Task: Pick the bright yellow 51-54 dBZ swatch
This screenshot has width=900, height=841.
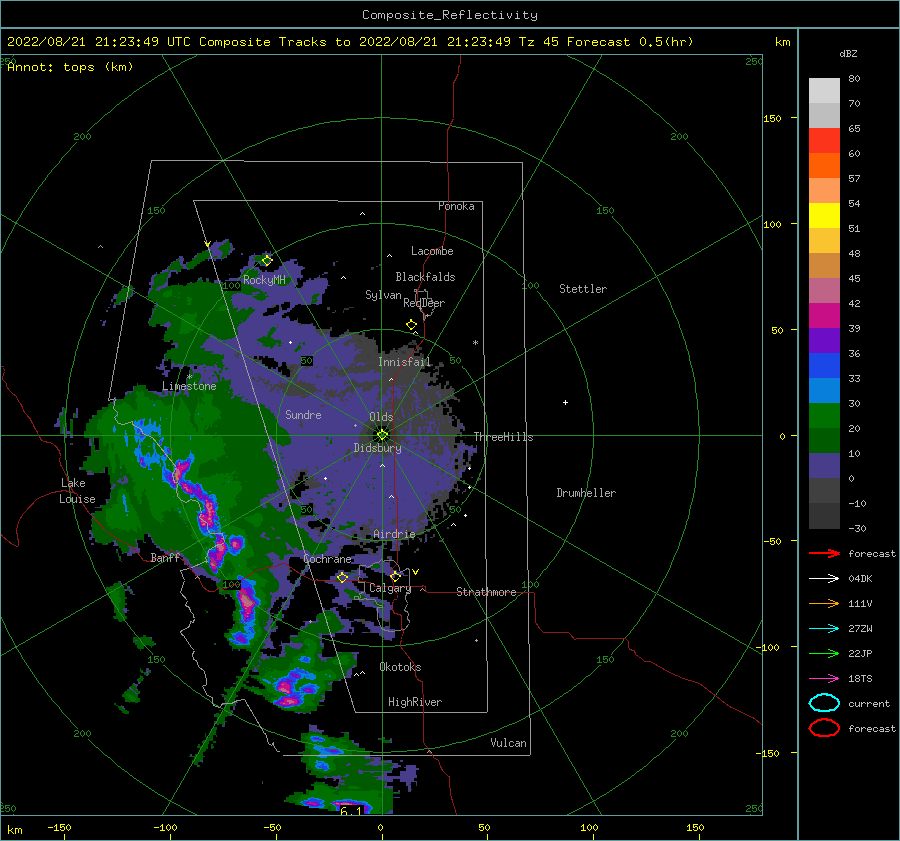Action: 824,215
